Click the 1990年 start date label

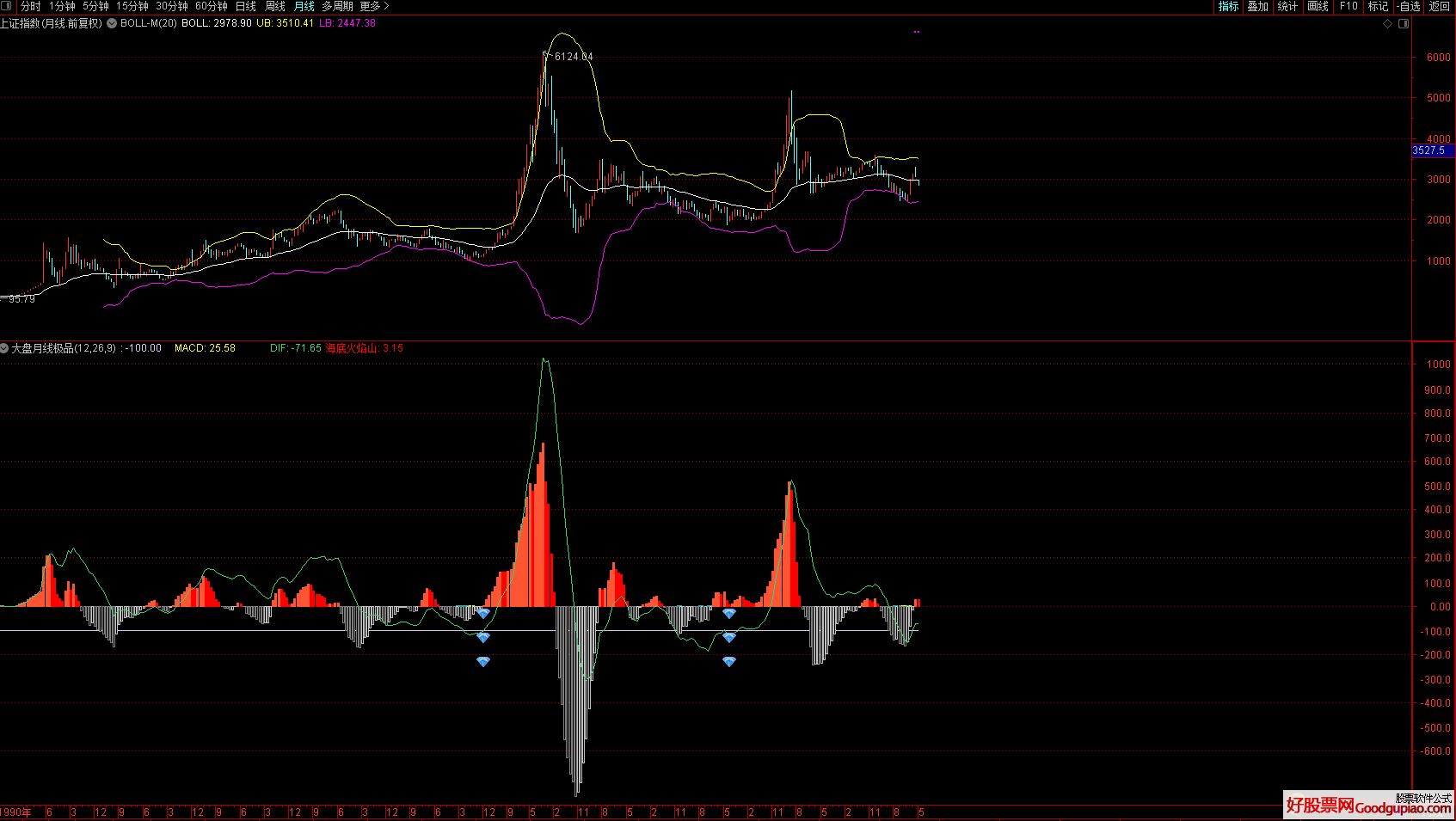tap(16, 812)
